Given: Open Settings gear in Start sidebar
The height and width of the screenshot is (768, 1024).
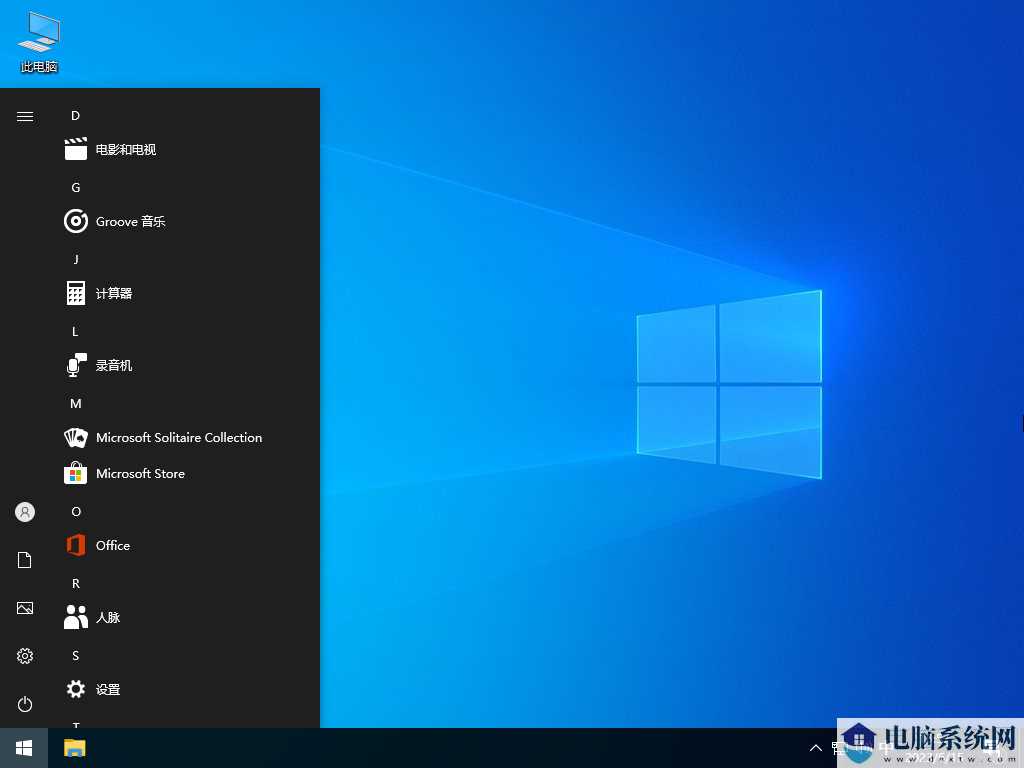Looking at the screenshot, I should 25,656.
